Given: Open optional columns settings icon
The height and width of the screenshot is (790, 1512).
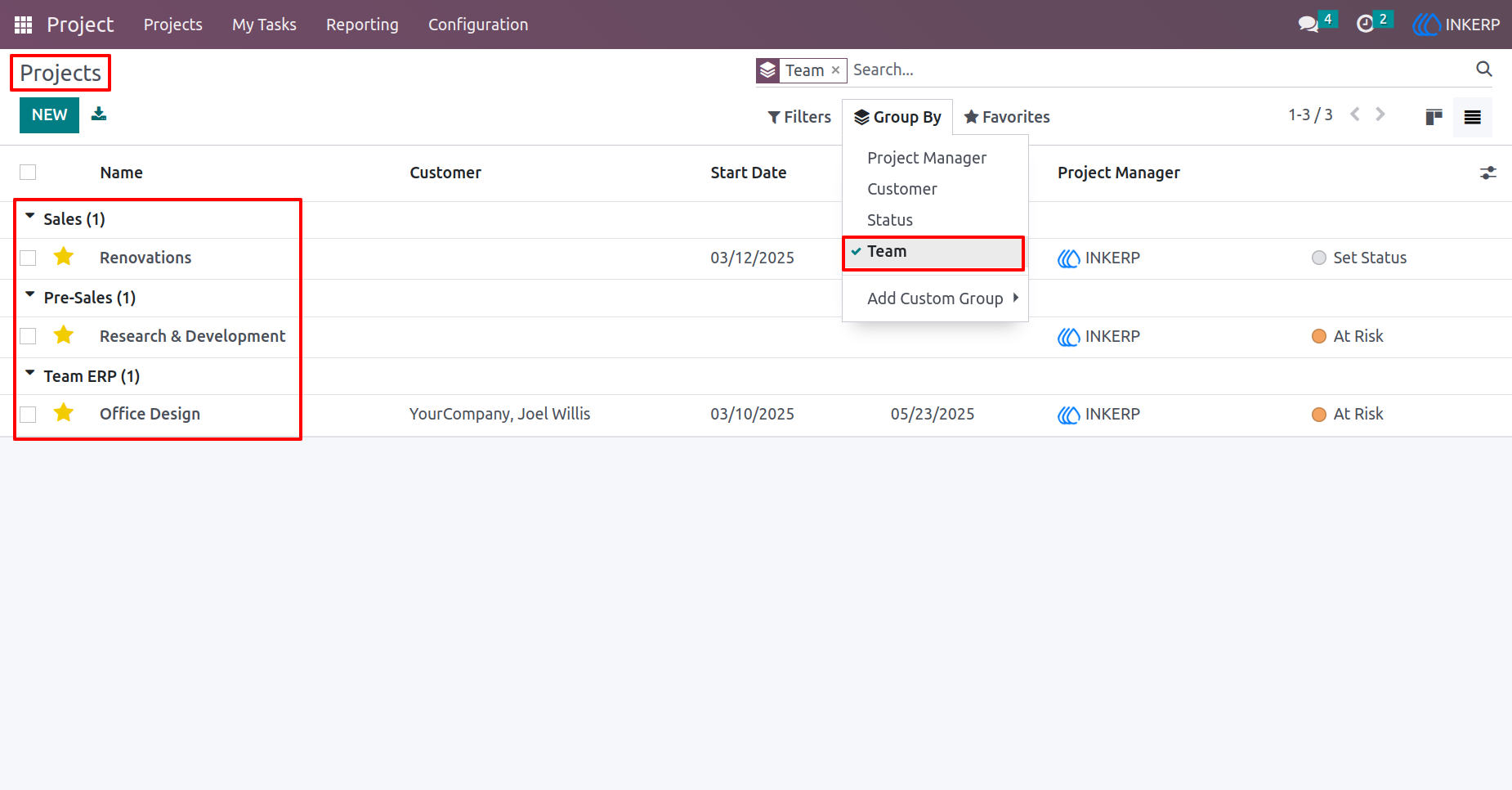Looking at the screenshot, I should tap(1488, 173).
